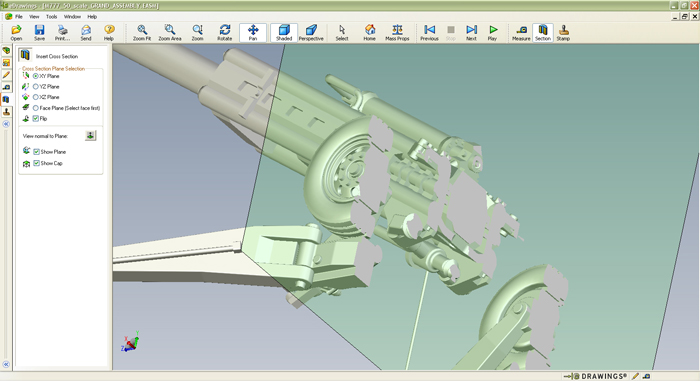Click the measure icon in the status bar
Image resolution: width=700 pixels, height=381 pixels.
tap(646, 376)
